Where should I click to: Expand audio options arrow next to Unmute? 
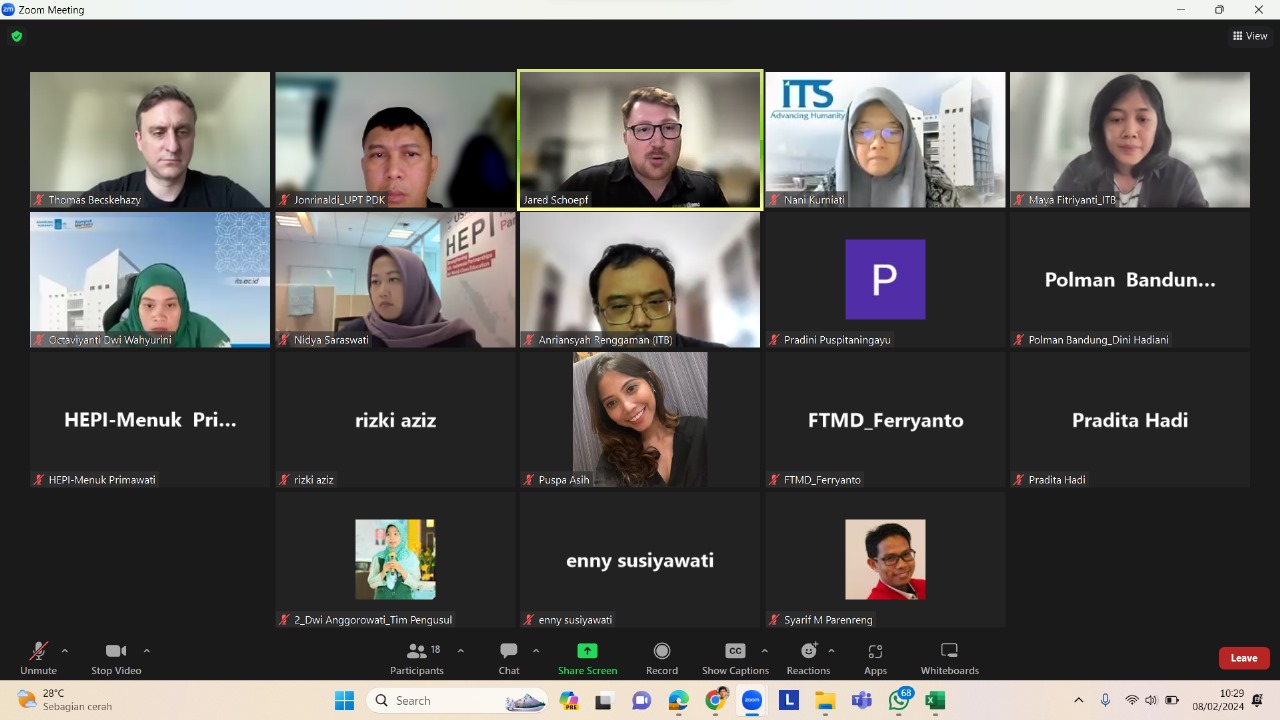[65, 651]
